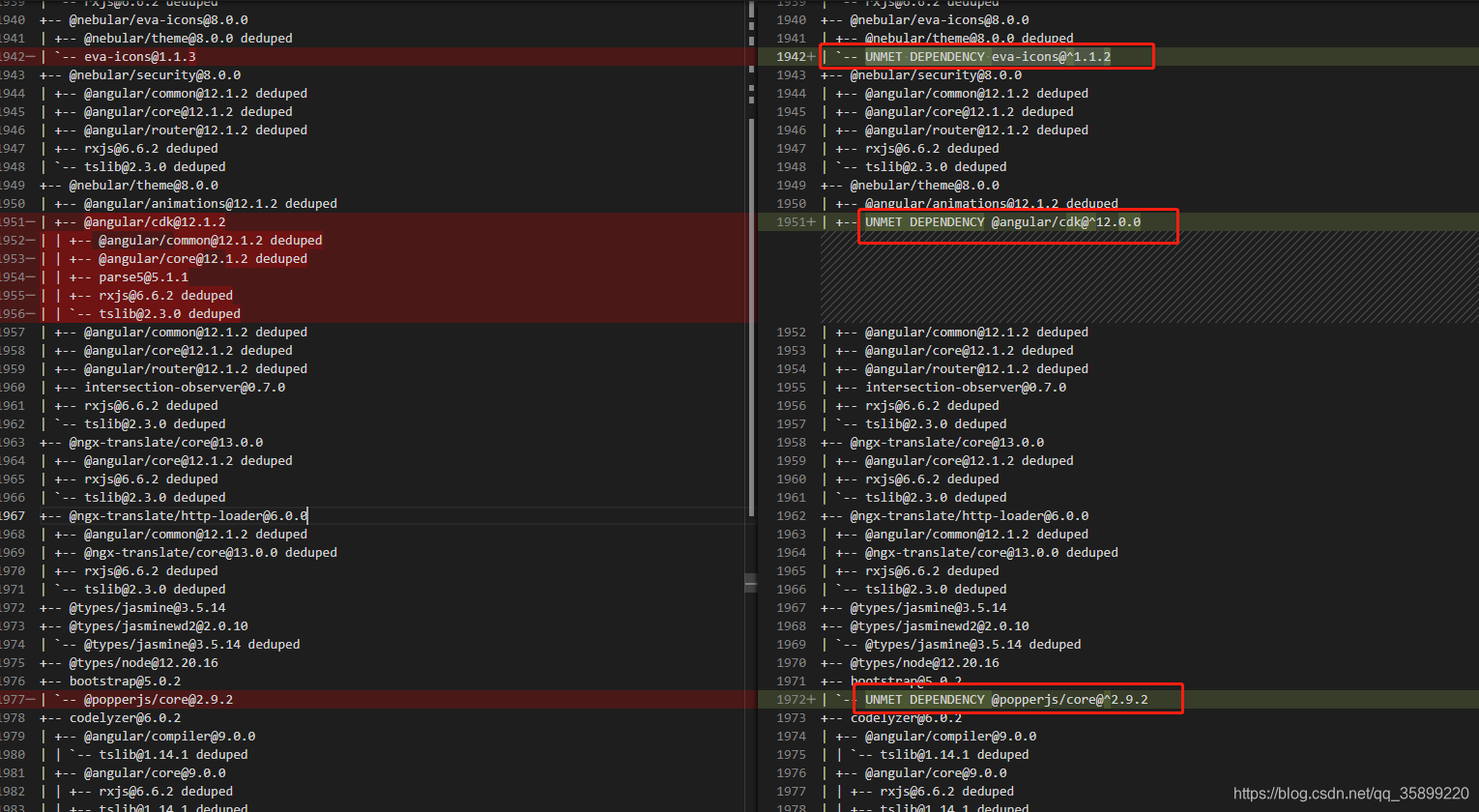Screen dimensions: 1479x812
Task: Click @ngx-translate/core@13.0.0 deduped in left pane
Action: pyautogui.click(x=211, y=553)
